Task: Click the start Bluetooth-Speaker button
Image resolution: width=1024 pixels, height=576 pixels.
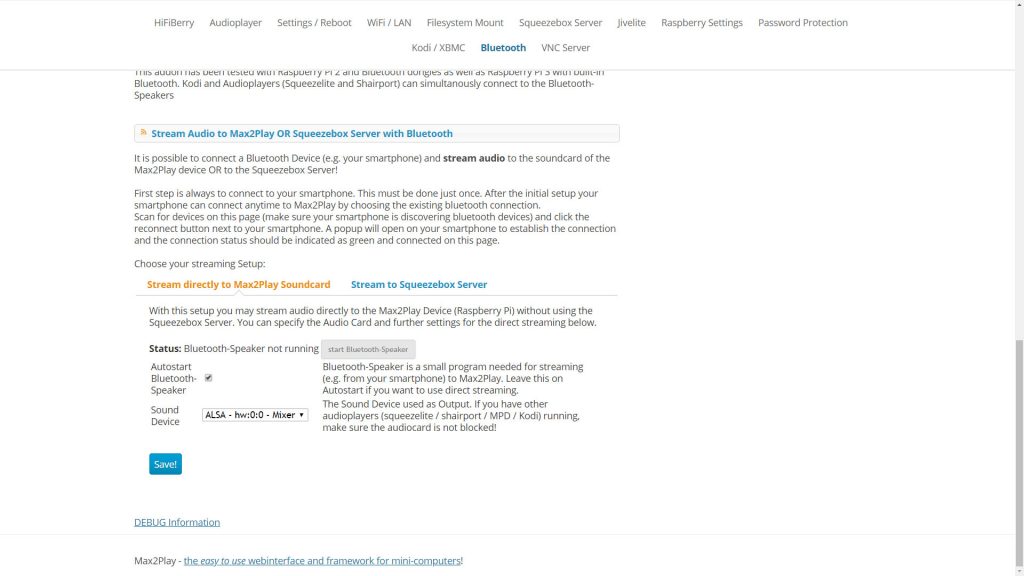Action: [x=368, y=349]
